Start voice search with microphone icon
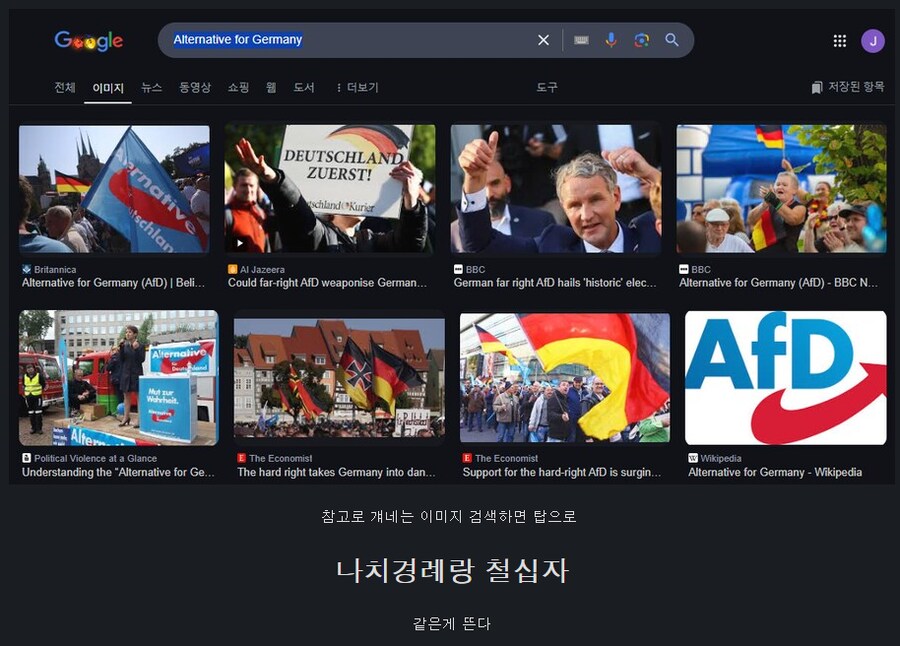The width and height of the screenshot is (900, 646). (611, 40)
